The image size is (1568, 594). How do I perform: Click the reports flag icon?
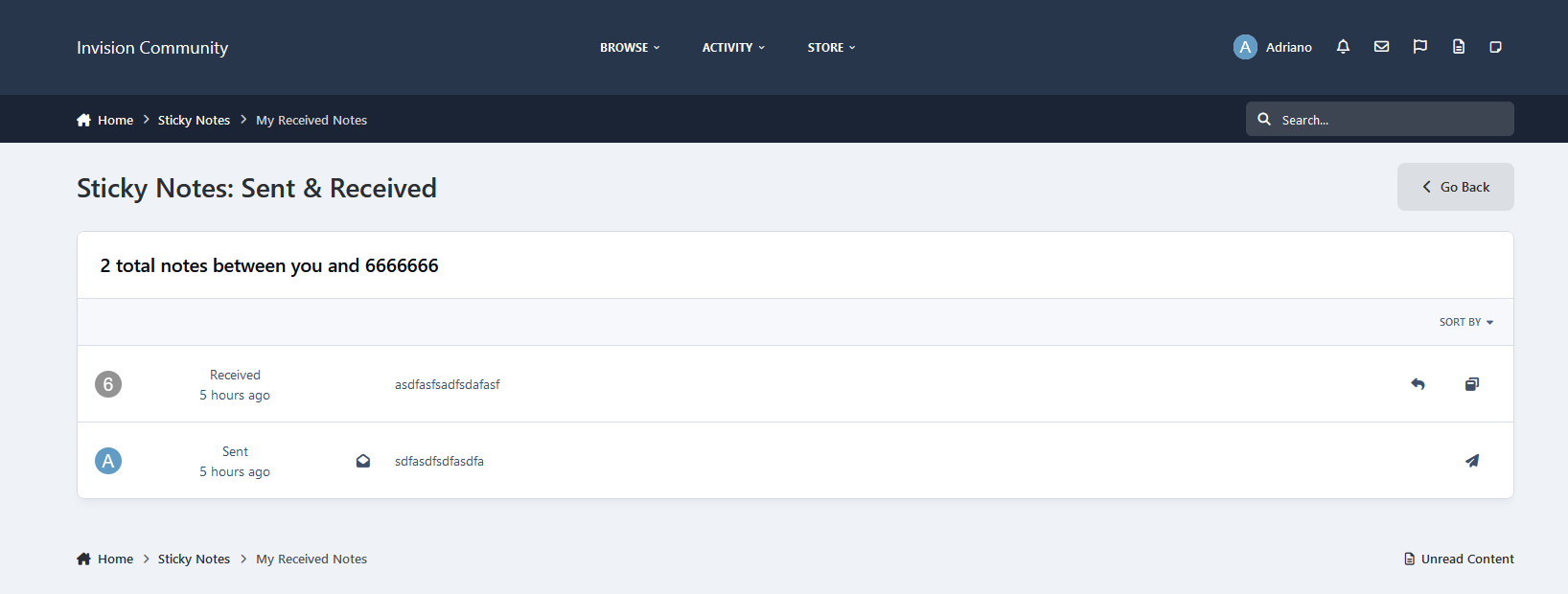click(x=1419, y=47)
